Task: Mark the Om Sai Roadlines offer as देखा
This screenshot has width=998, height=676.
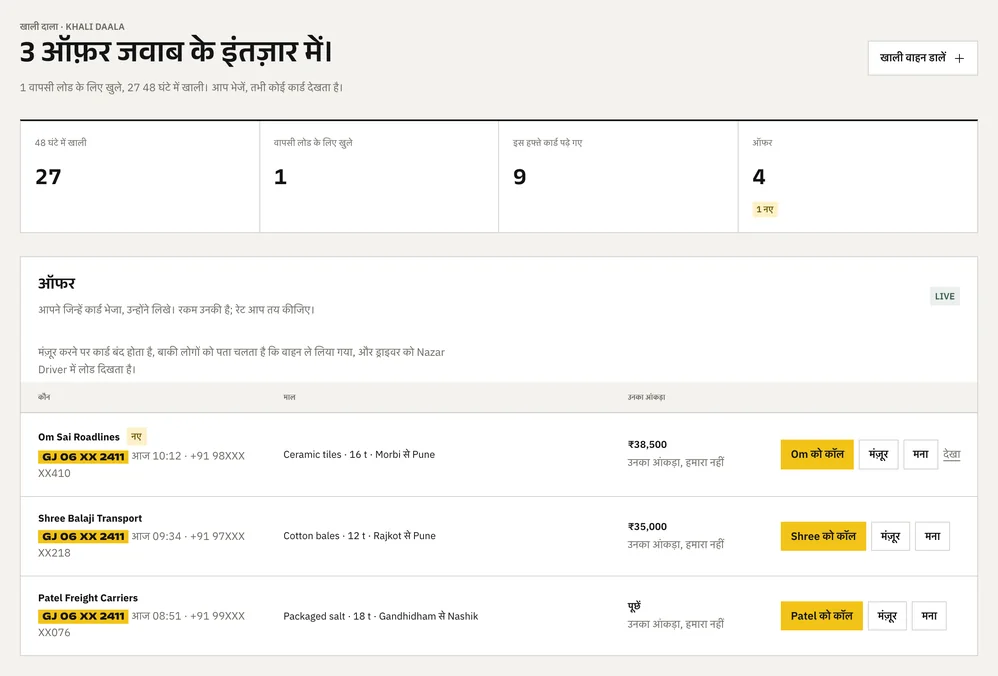Action: click(952, 454)
